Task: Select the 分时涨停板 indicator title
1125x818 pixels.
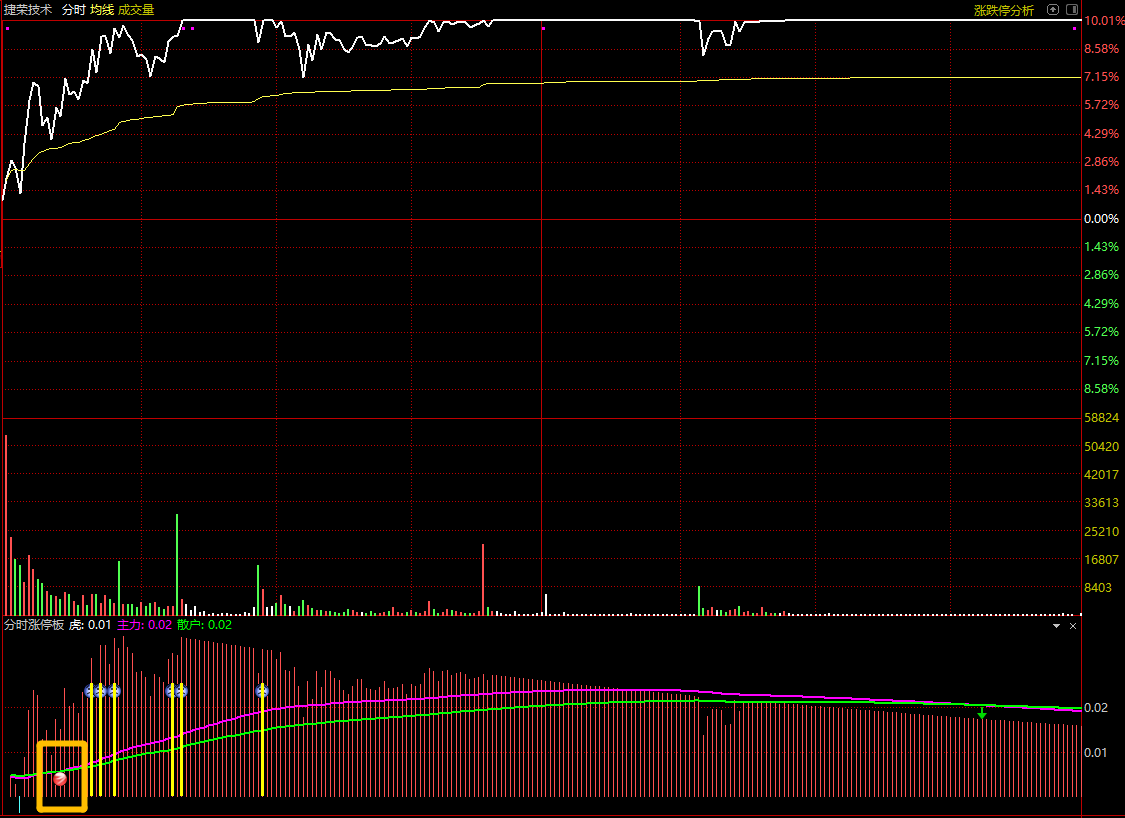Action: pos(34,625)
